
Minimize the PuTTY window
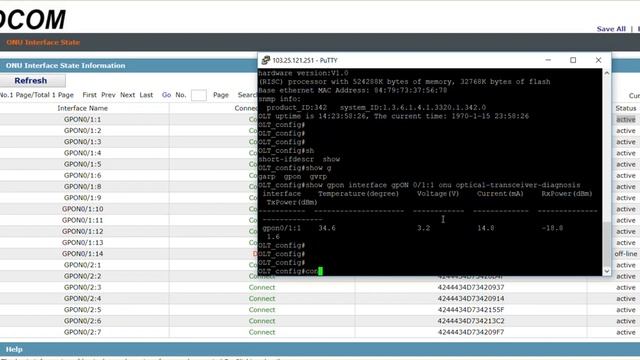coord(548,60)
